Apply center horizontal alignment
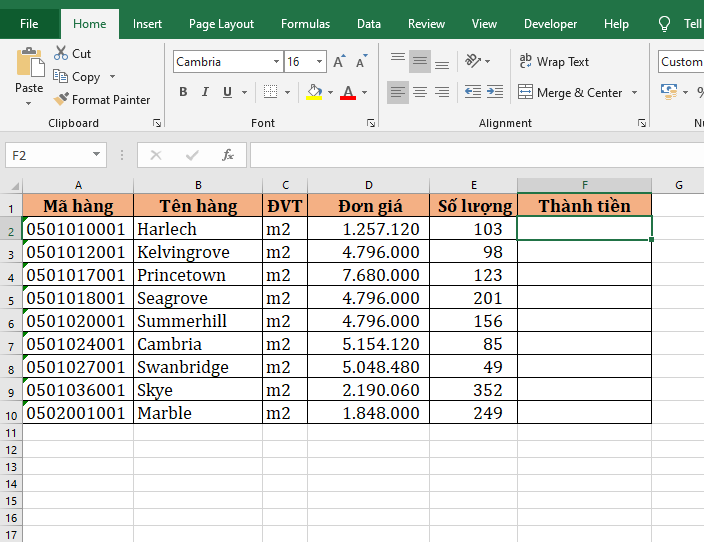This screenshot has width=704, height=542. pos(420,92)
